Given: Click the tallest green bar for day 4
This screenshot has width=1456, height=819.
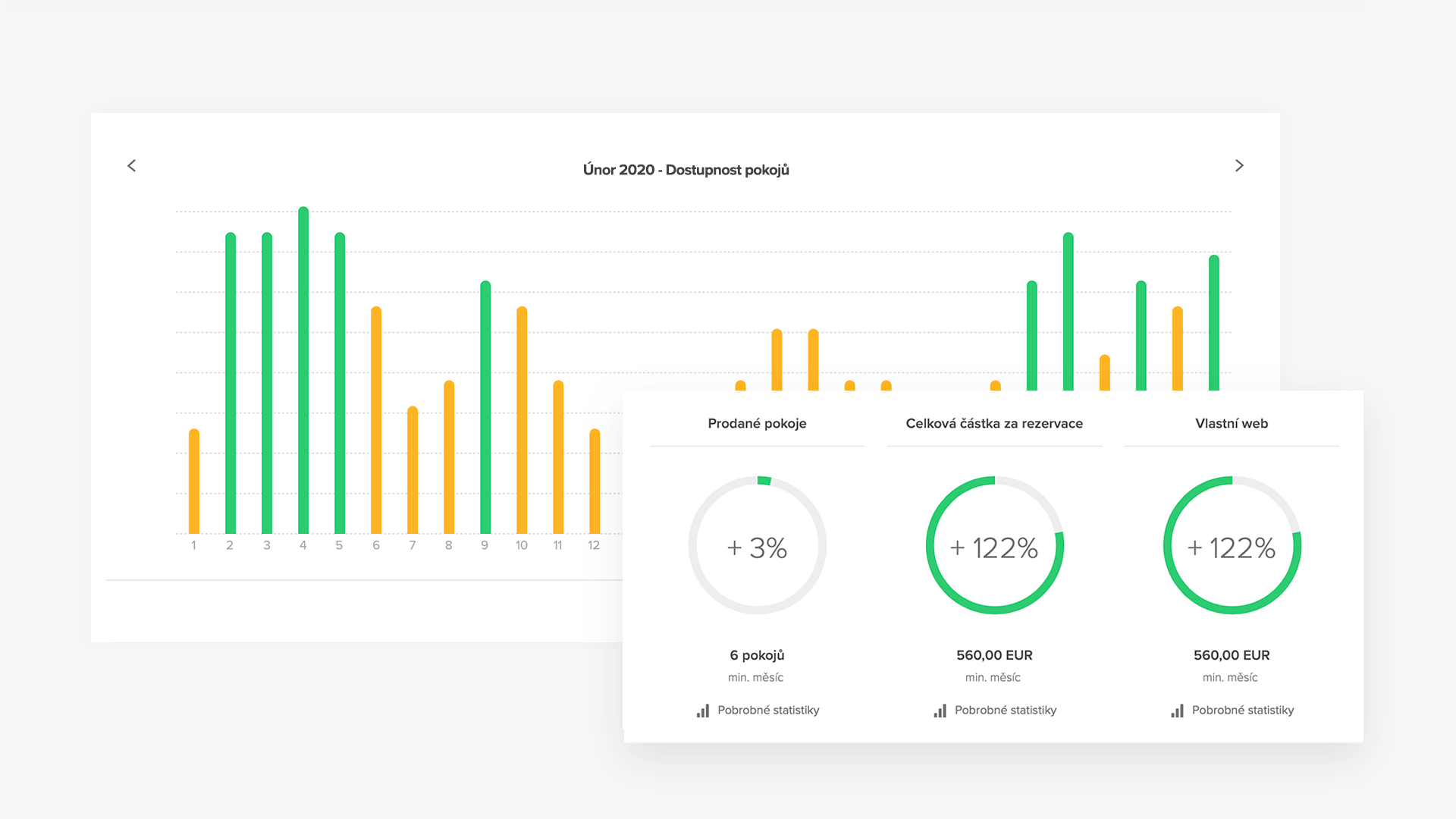Looking at the screenshot, I should click(303, 370).
